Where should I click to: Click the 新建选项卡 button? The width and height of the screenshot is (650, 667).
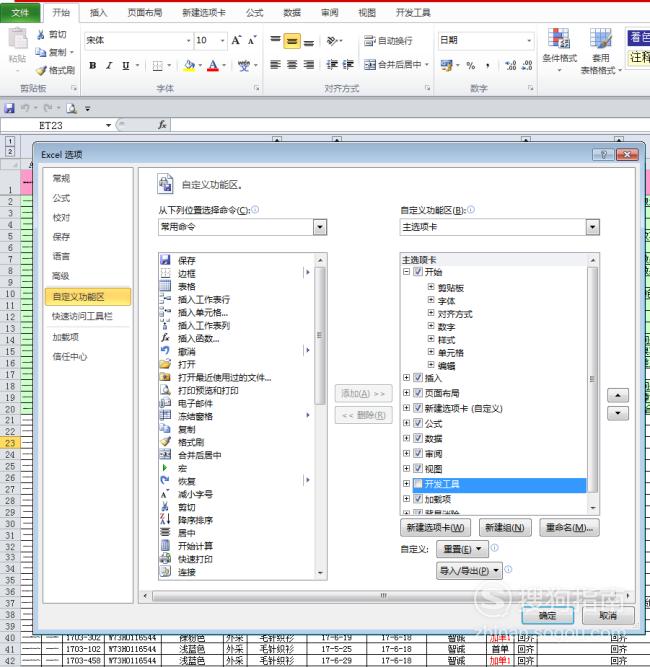point(435,527)
